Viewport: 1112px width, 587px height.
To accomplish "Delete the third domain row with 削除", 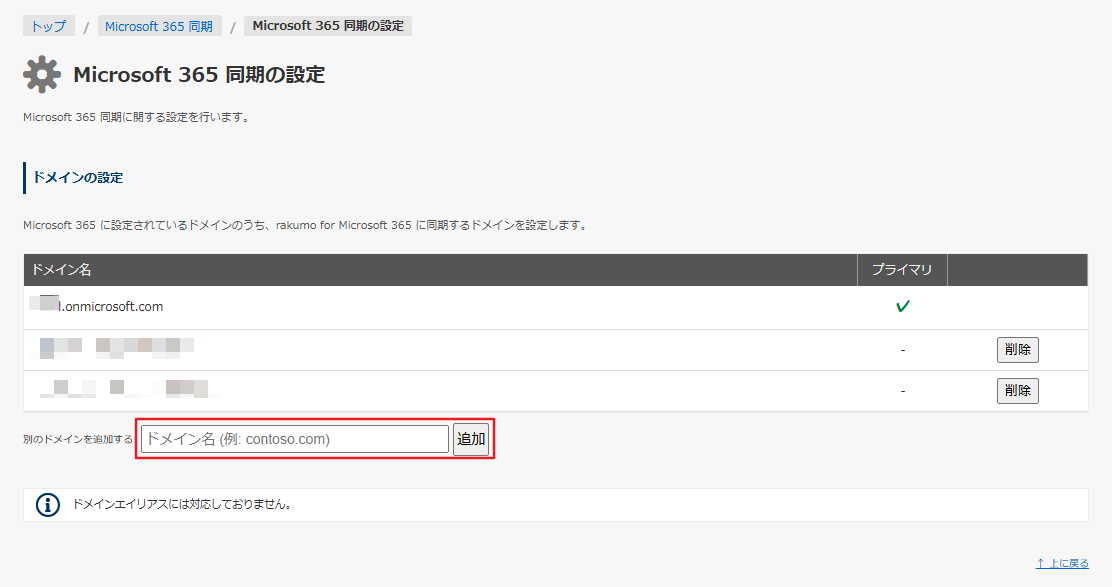I will tap(1018, 391).
